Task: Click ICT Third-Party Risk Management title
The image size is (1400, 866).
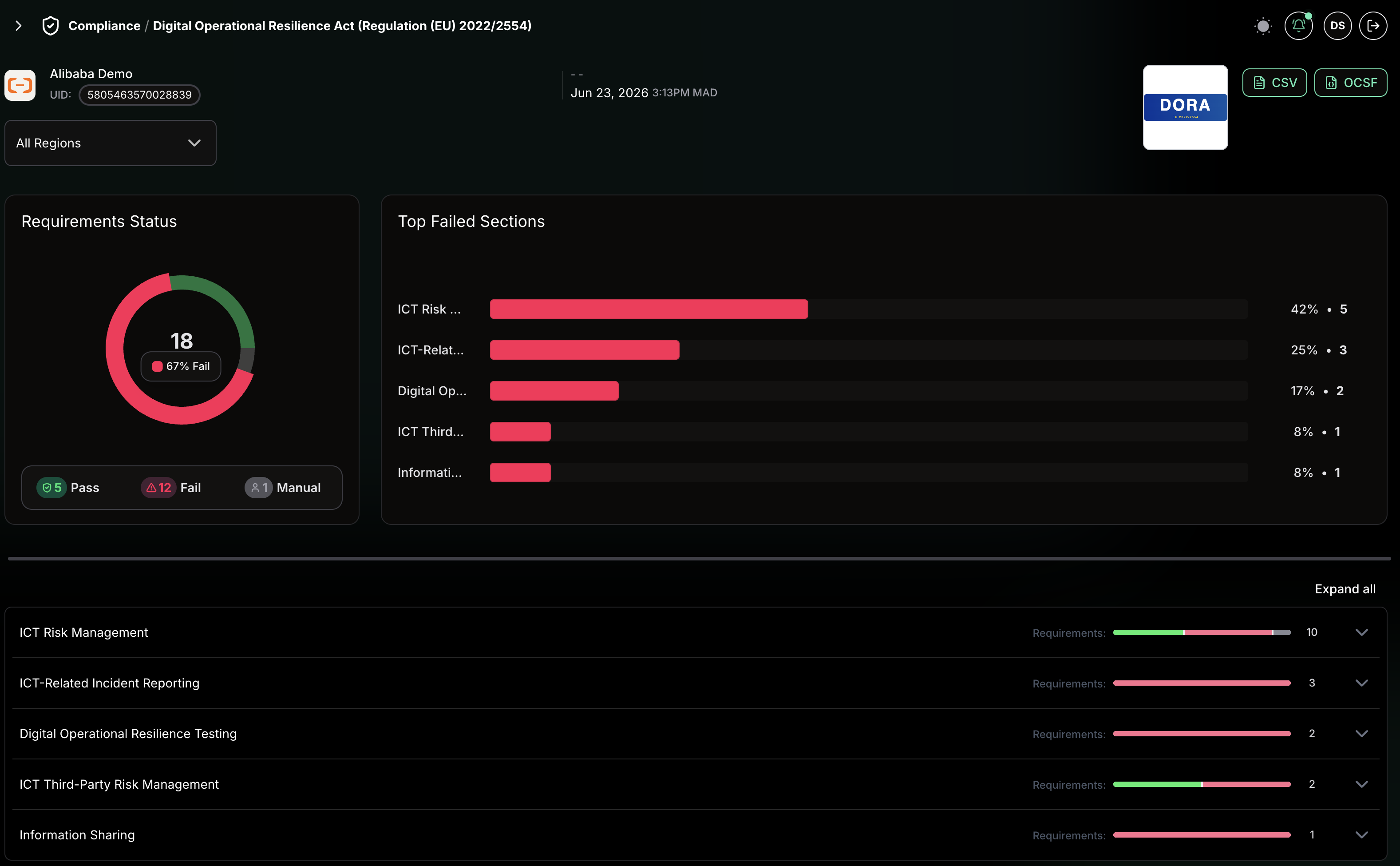Action: point(119,784)
